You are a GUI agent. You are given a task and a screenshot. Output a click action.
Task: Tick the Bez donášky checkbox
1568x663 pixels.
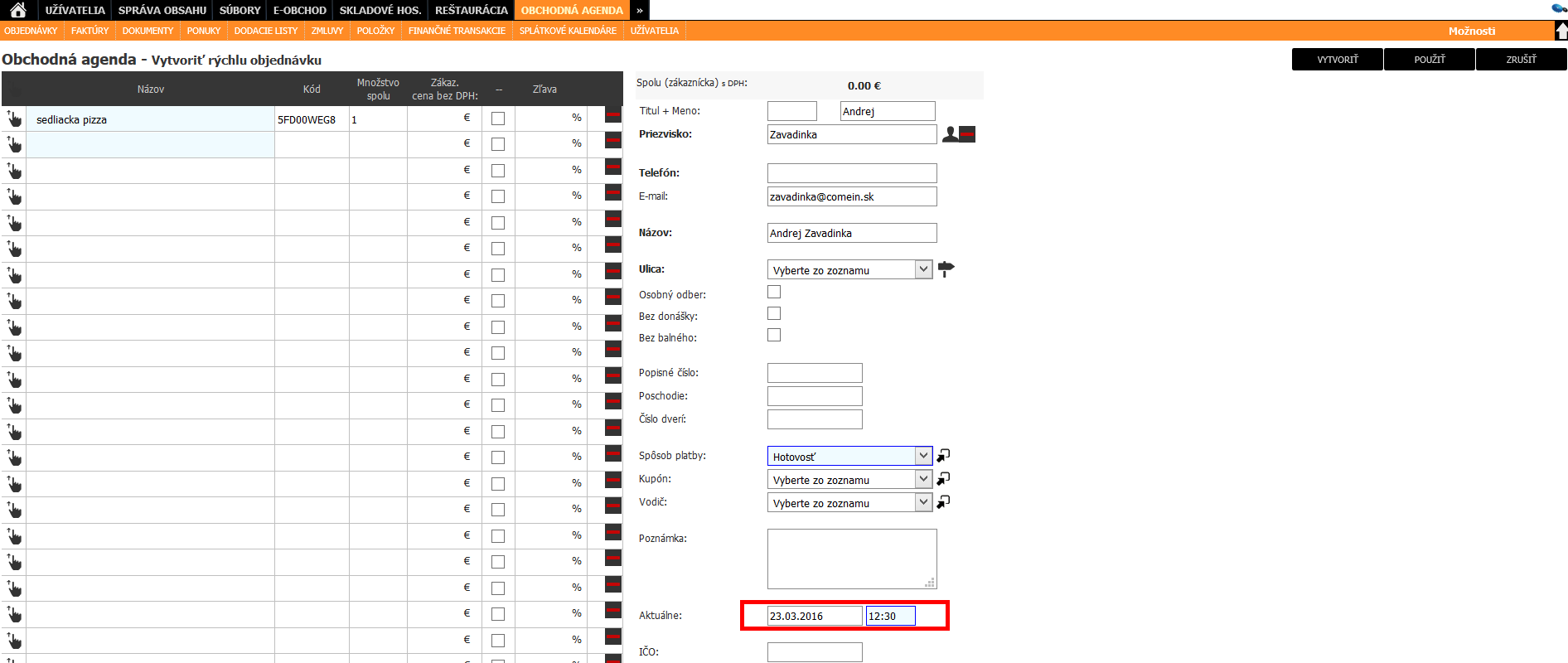[x=774, y=313]
